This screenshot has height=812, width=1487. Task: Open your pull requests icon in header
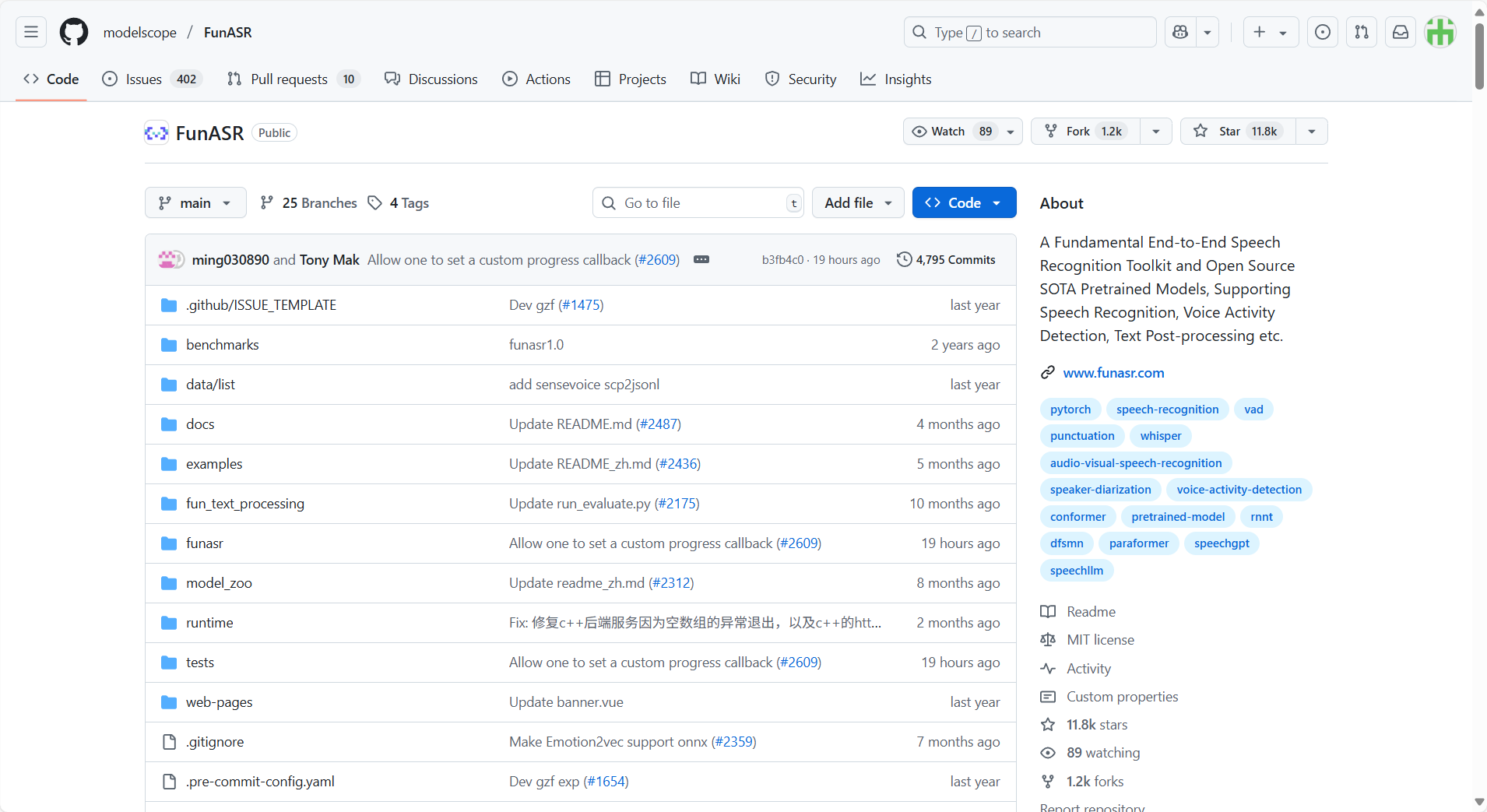click(1362, 32)
